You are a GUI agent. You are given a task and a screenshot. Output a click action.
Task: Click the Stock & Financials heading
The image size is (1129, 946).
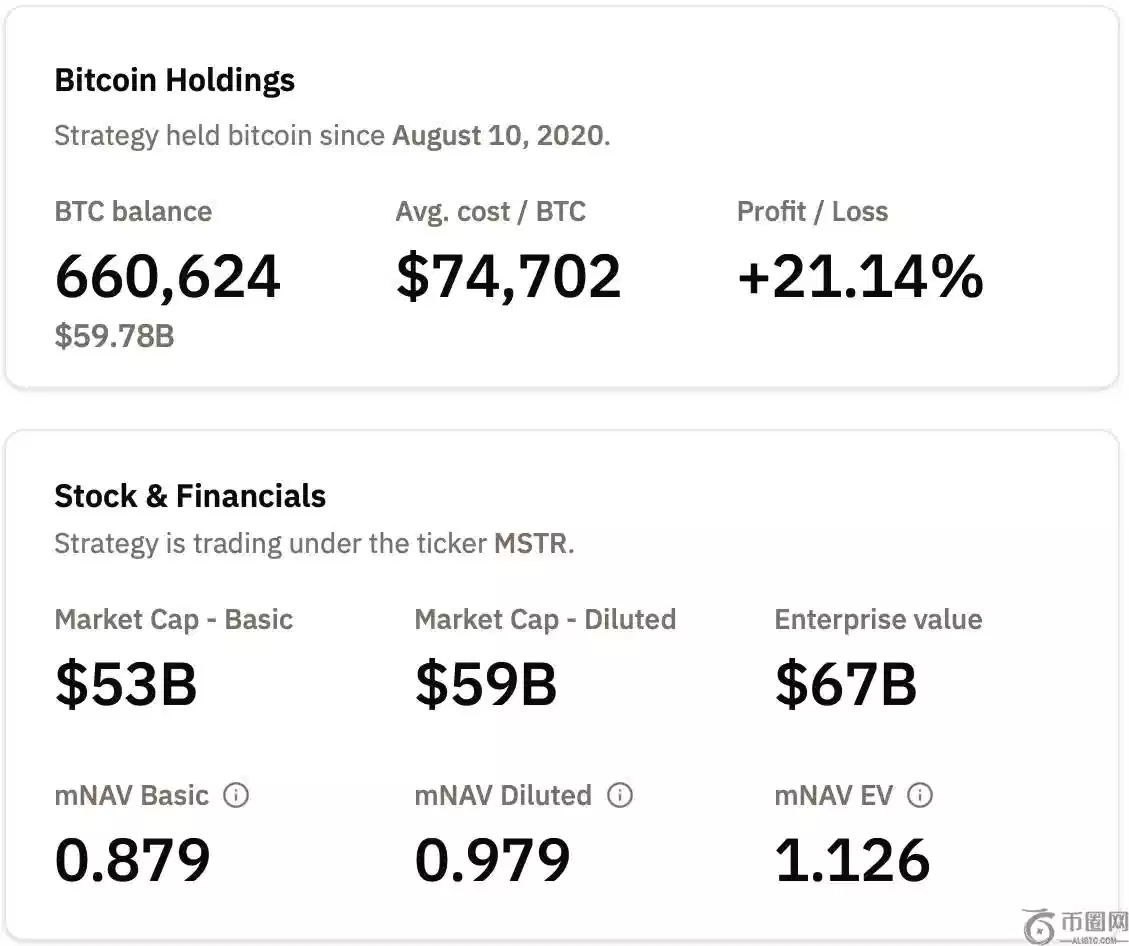point(190,496)
